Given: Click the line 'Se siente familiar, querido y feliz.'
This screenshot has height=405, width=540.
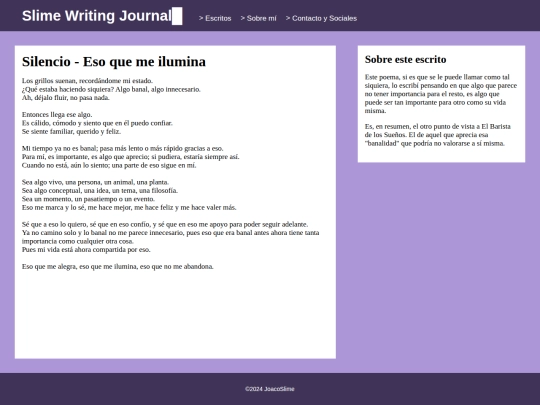Looking at the screenshot, I should 72,131.
